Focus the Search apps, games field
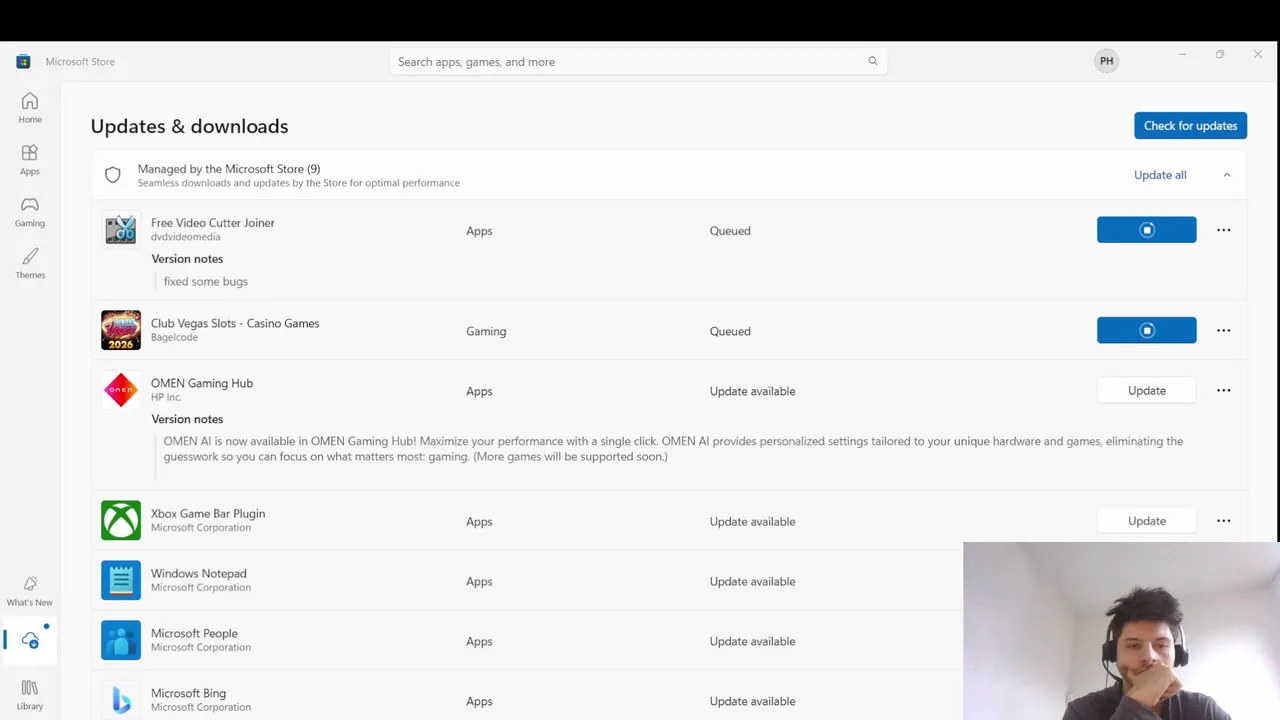1280x720 pixels. point(638,61)
